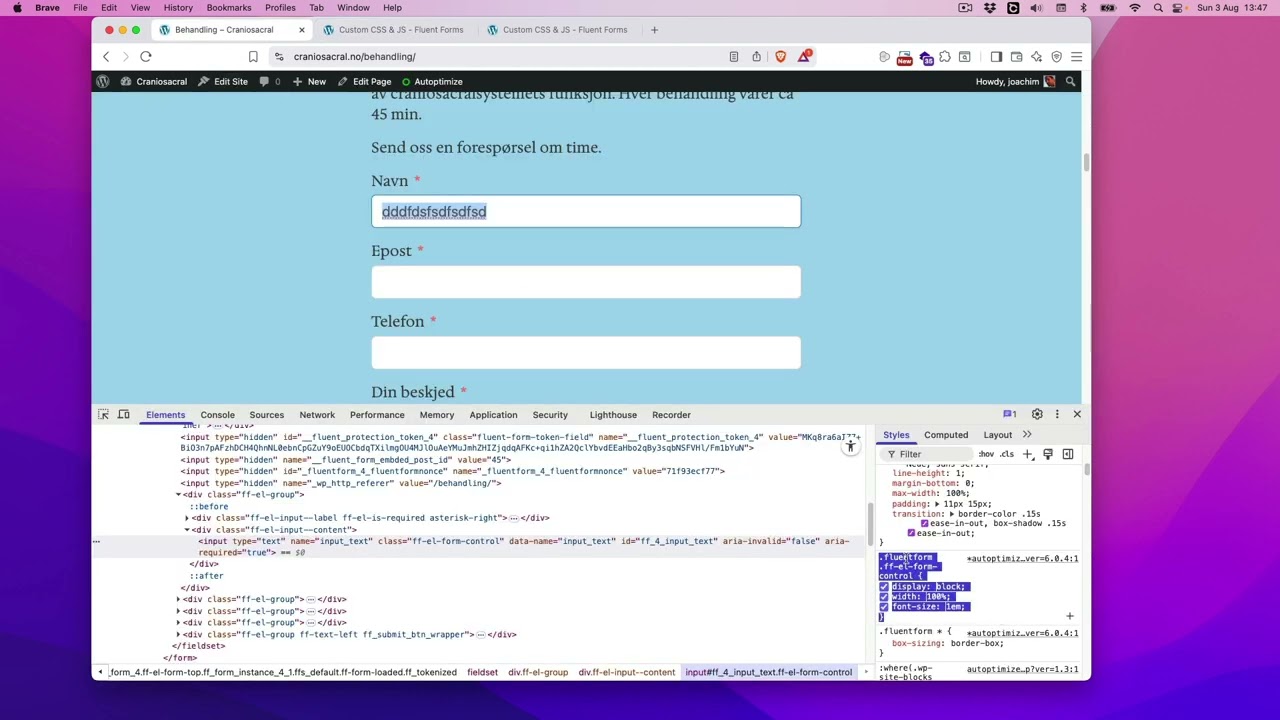Collapse the first ff-el-group div node
Viewport: 1280px width, 720px height.
pyautogui.click(x=178, y=495)
